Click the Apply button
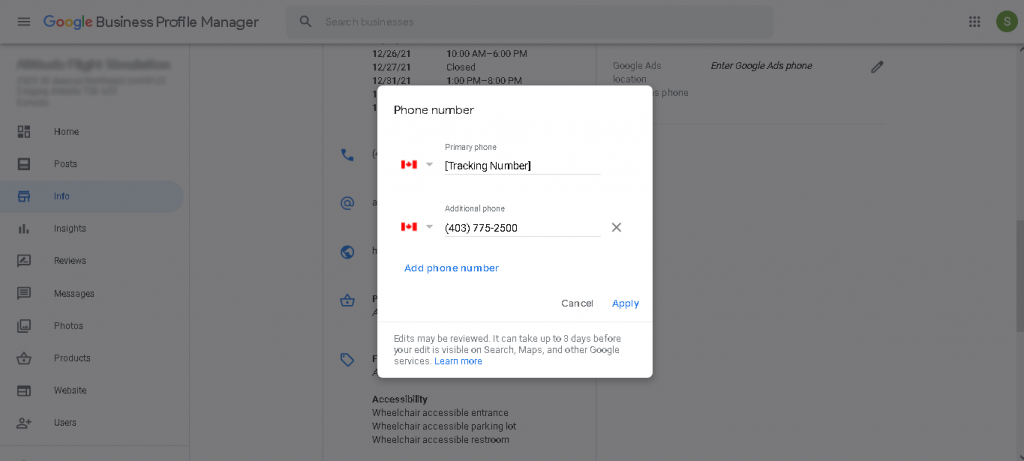The height and width of the screenshot is (461, 1024). click(626, 303)
